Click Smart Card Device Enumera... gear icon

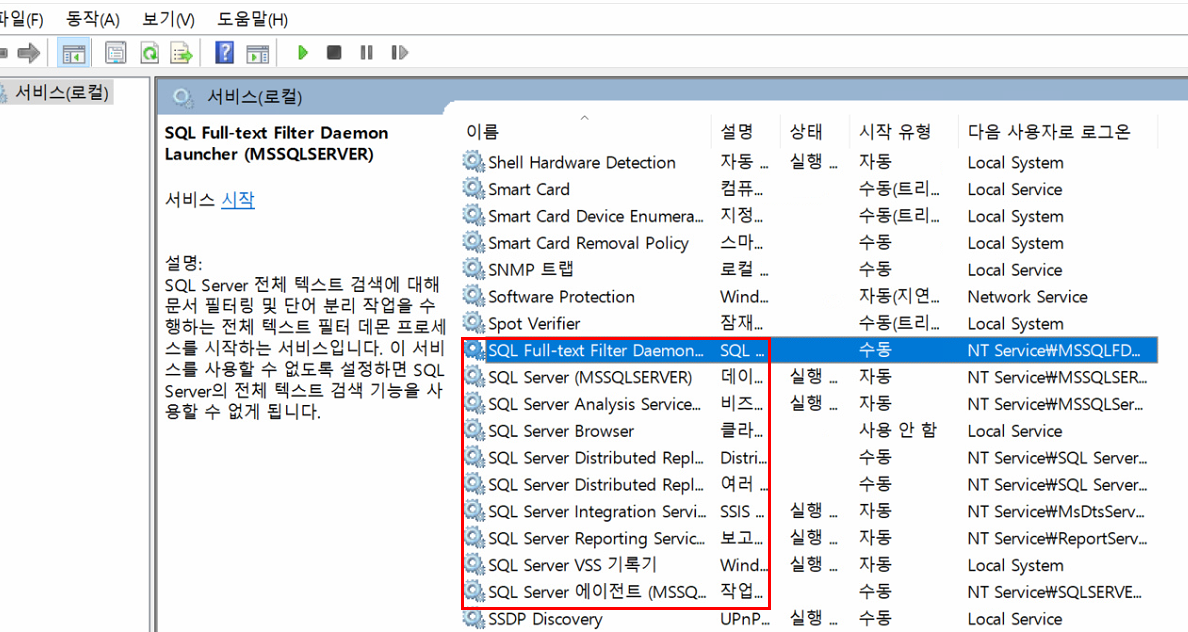tap(474, 215)
